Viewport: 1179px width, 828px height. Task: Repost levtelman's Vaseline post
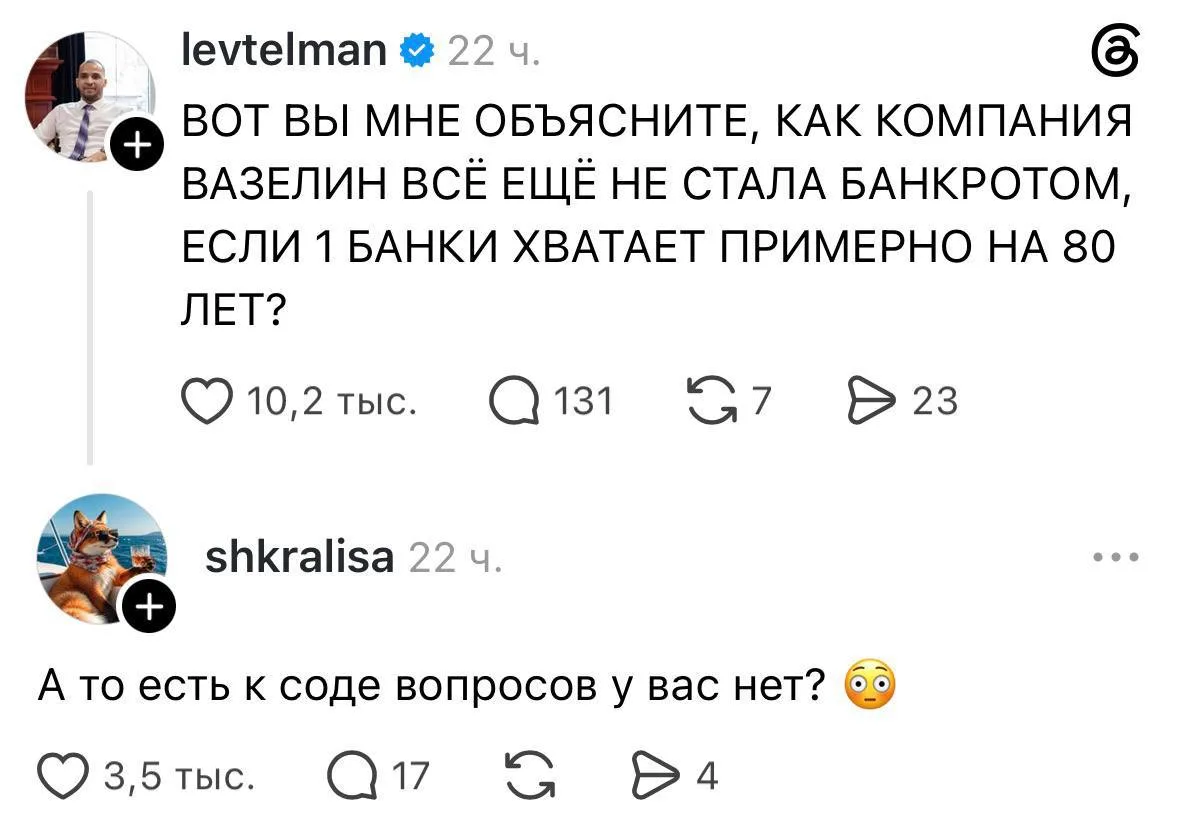(x=712, y=401)
